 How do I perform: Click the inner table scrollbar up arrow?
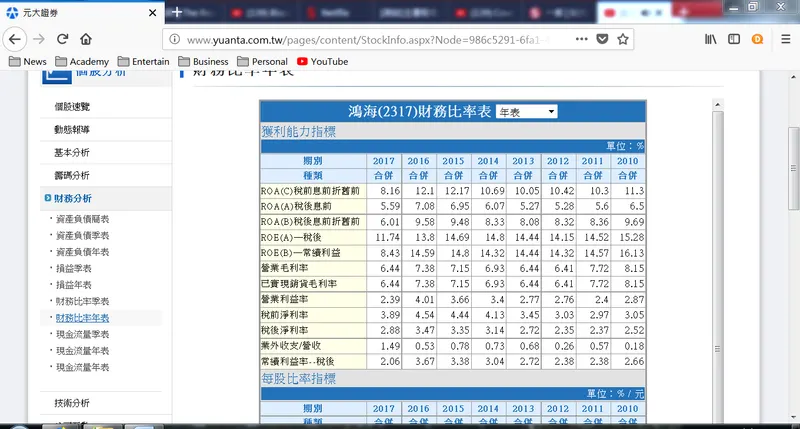click(718, 105)
